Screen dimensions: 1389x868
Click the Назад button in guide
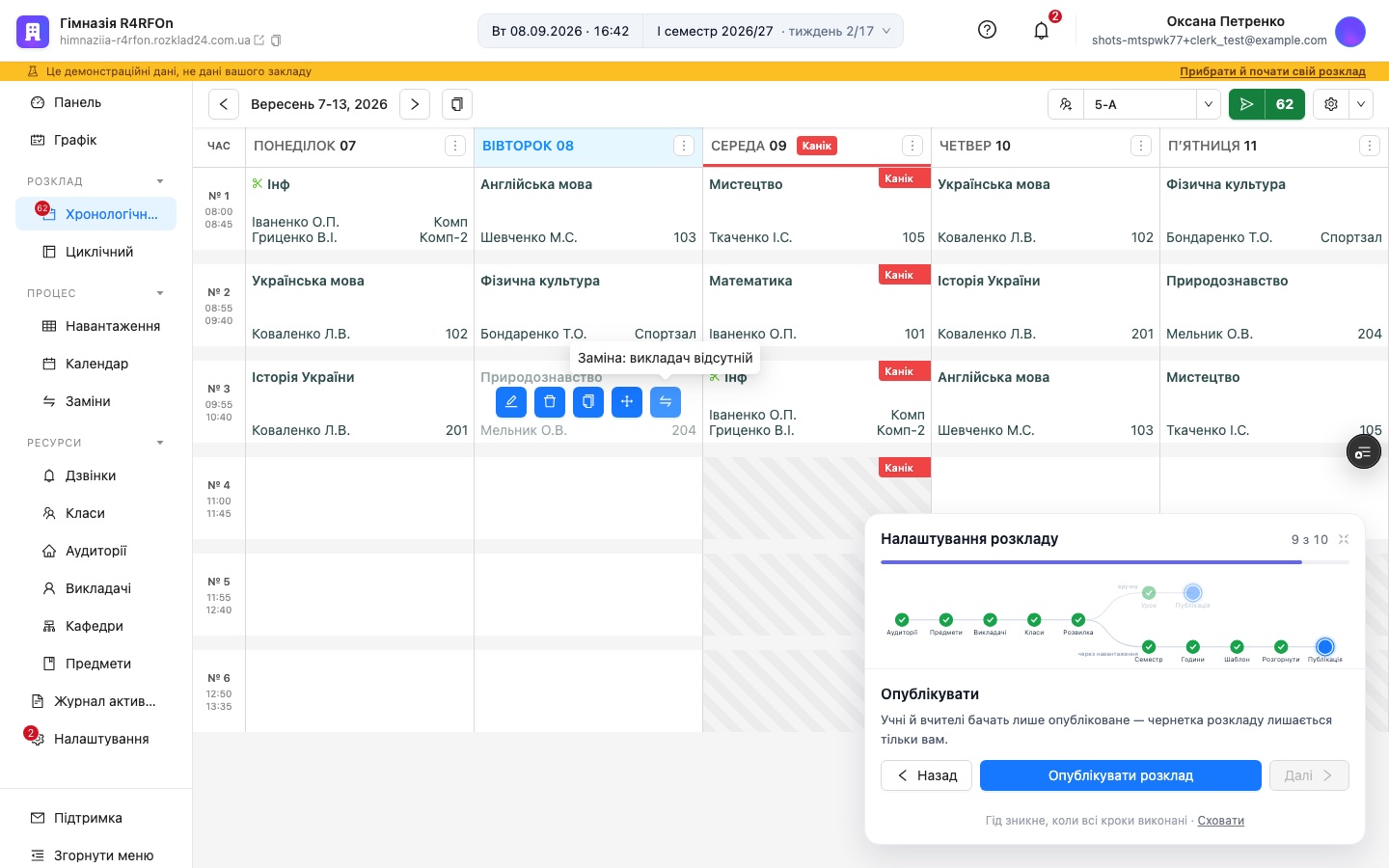(927, 775)
